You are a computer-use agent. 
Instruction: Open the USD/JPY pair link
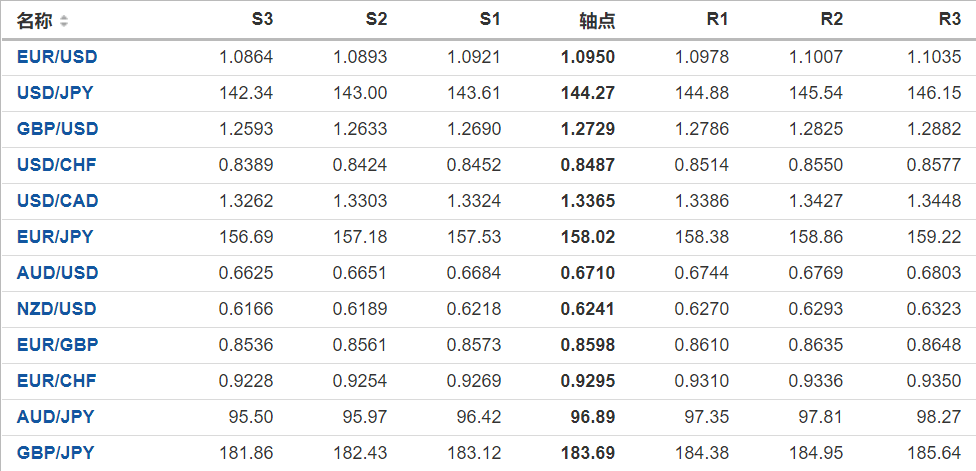tap(56, 93)
